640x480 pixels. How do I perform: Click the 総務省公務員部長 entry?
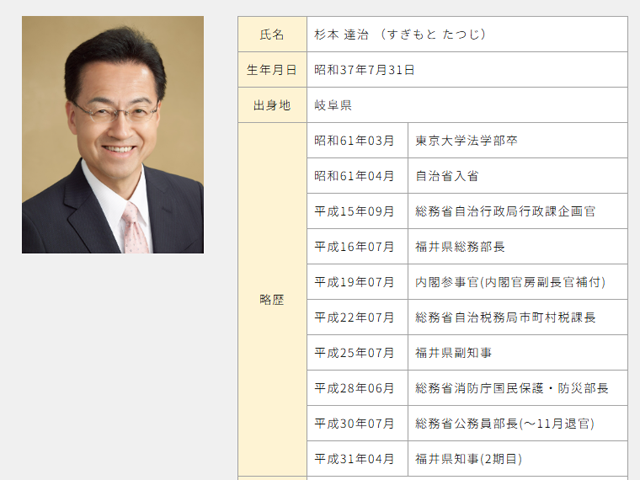click(x=505, y=424)
